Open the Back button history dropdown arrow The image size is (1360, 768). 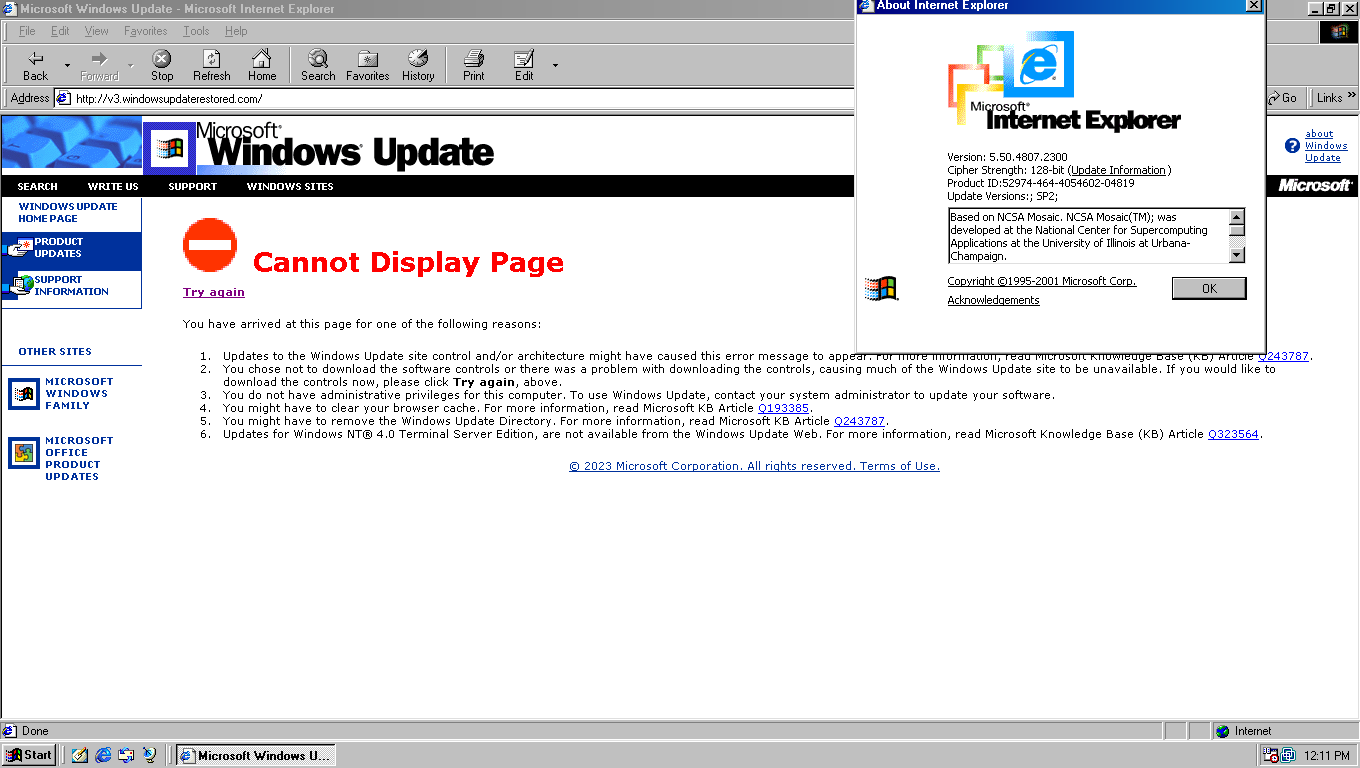[67, 65]
